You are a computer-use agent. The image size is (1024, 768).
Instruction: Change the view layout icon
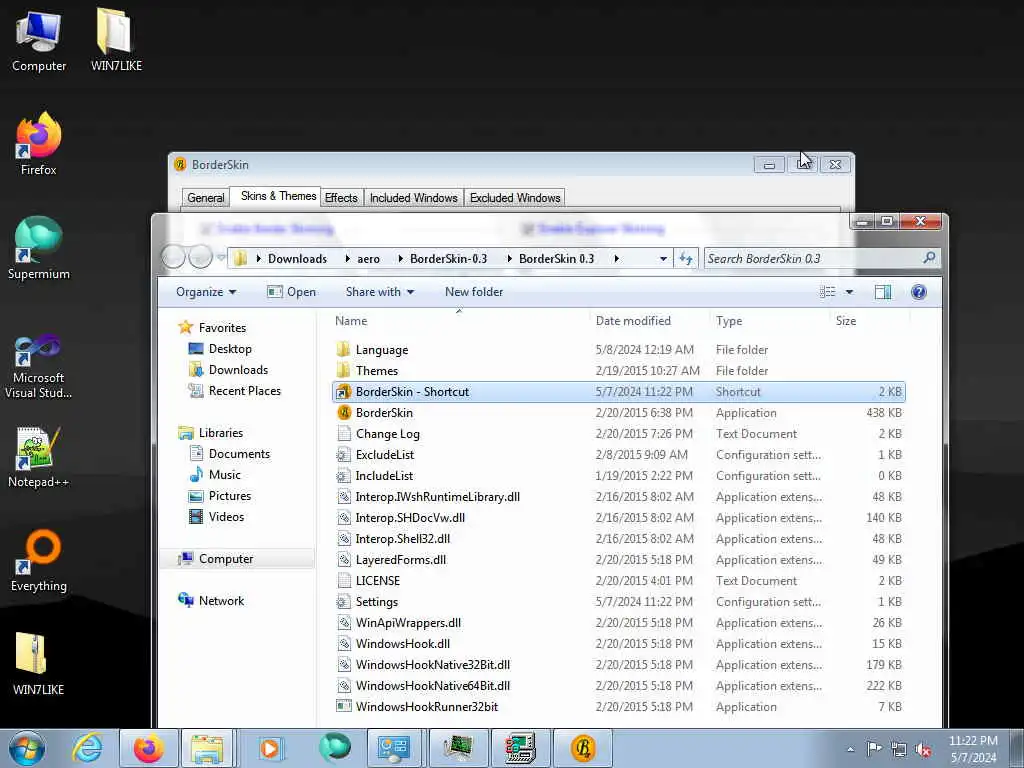pyautogui.click(x=827, y=292)
